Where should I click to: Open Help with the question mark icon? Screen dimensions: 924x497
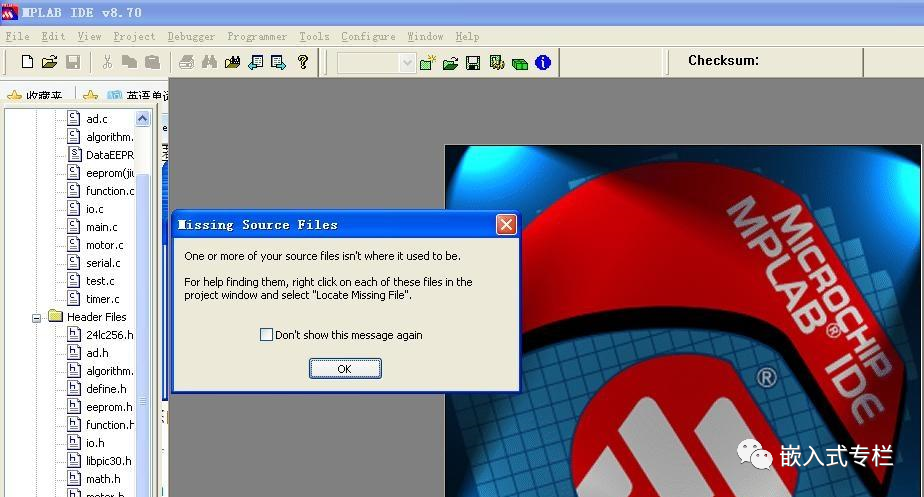303,63
